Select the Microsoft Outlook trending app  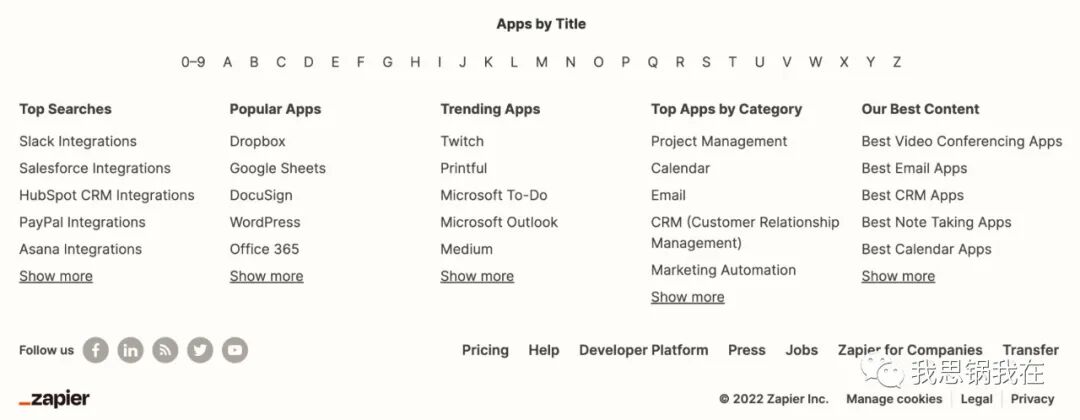tap(499, 222)
